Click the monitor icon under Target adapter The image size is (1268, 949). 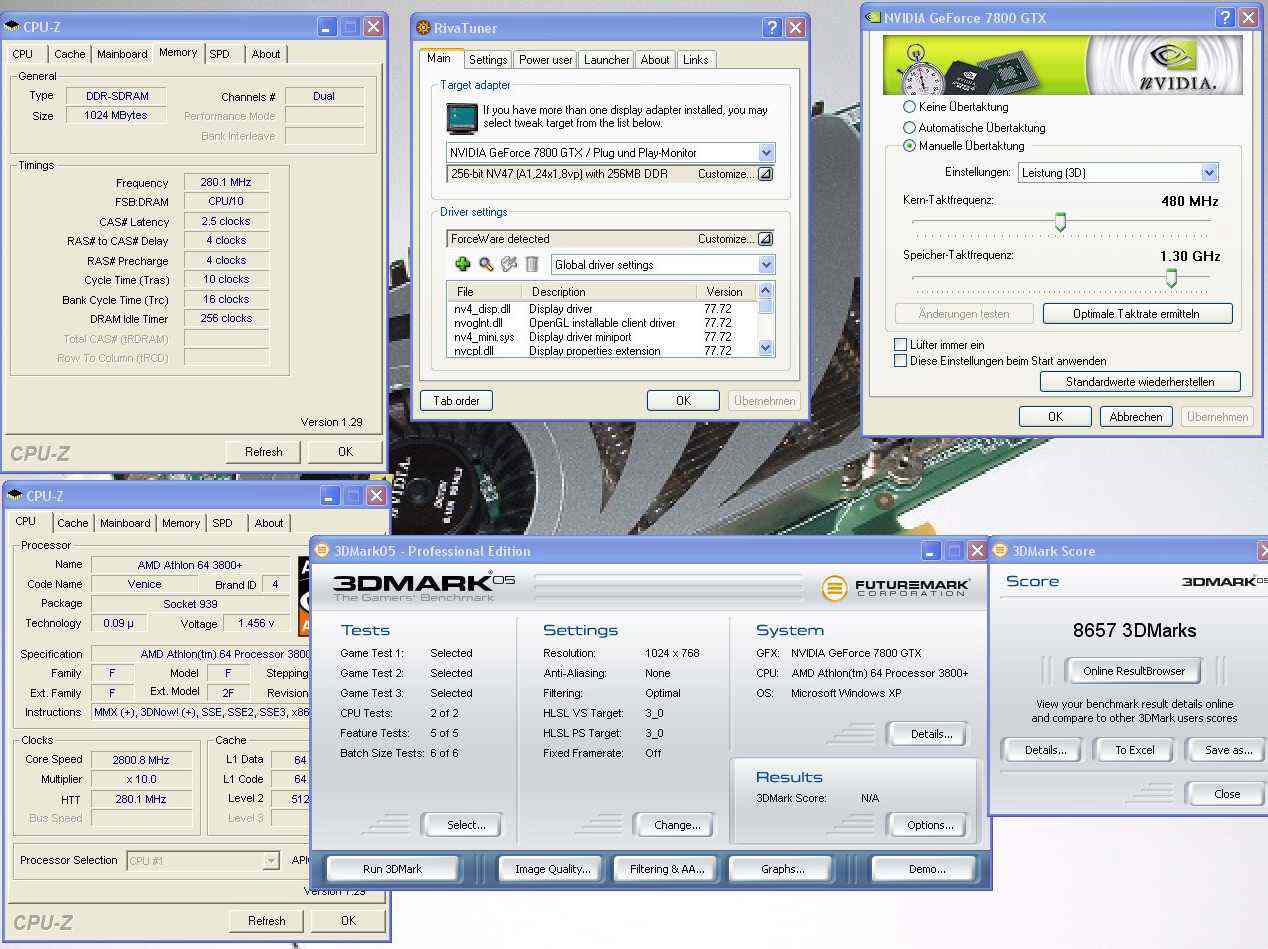[461, 118]
